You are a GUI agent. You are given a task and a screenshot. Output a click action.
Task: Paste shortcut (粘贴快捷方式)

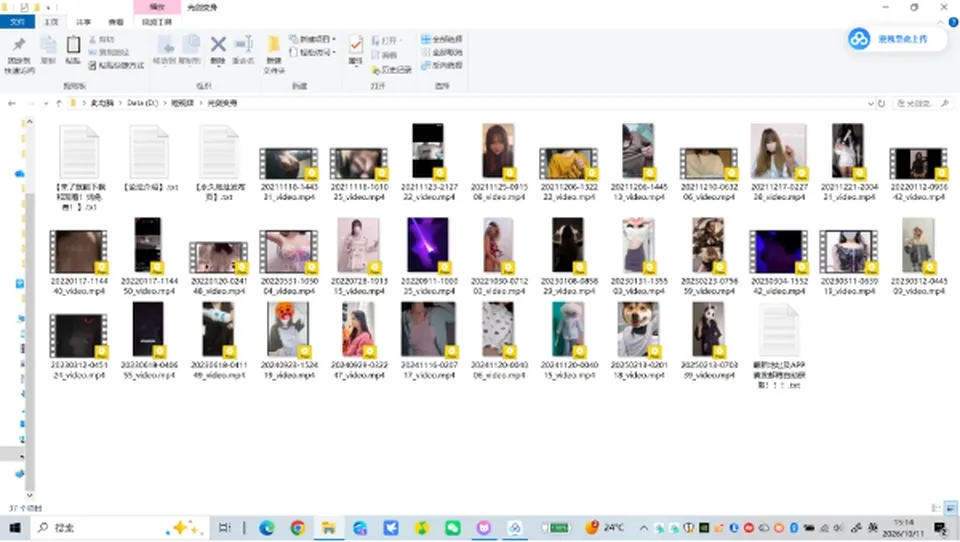pyautogui.click(x=116, y=65)
